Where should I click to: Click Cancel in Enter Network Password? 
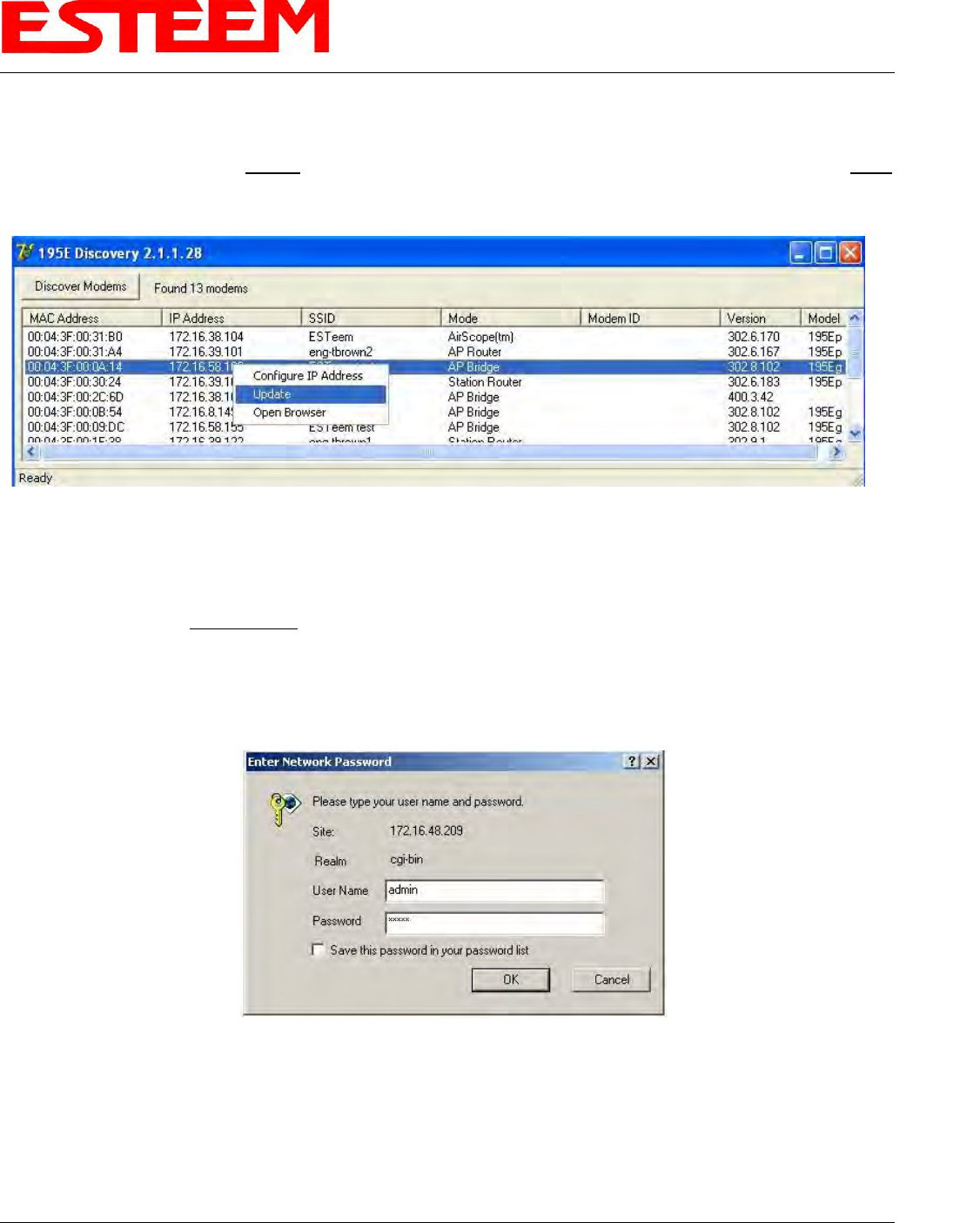612,979
